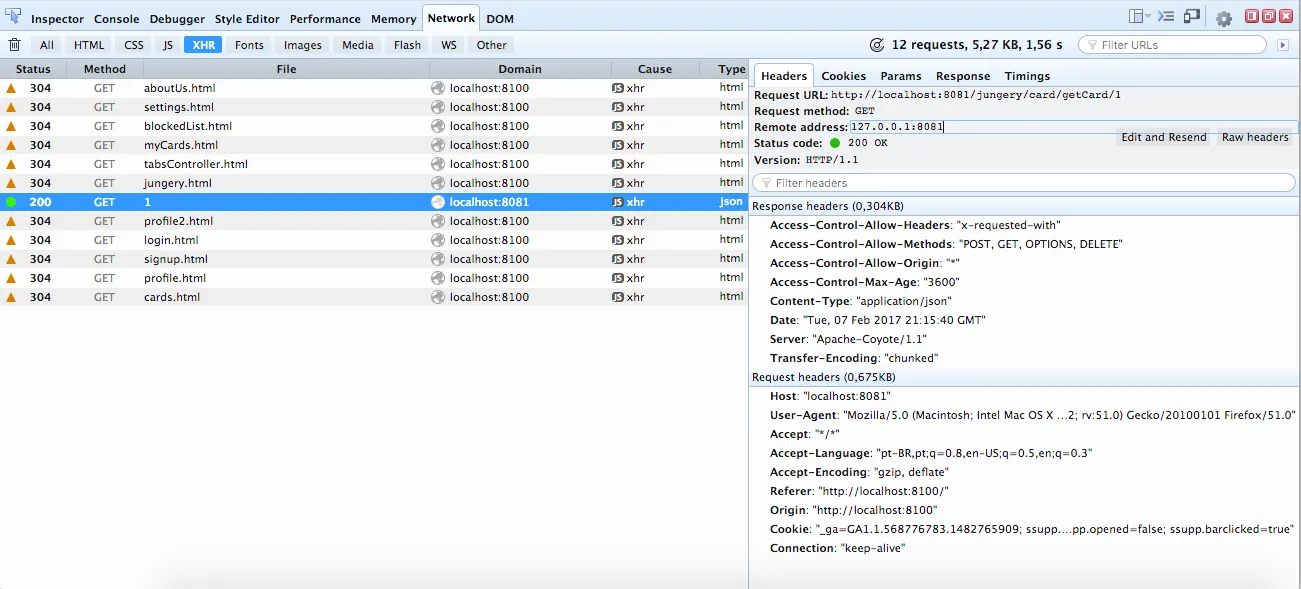This screenshot has height=589, width=1301.
Task: Show the Cookies details tab
Action: (844, 76)
